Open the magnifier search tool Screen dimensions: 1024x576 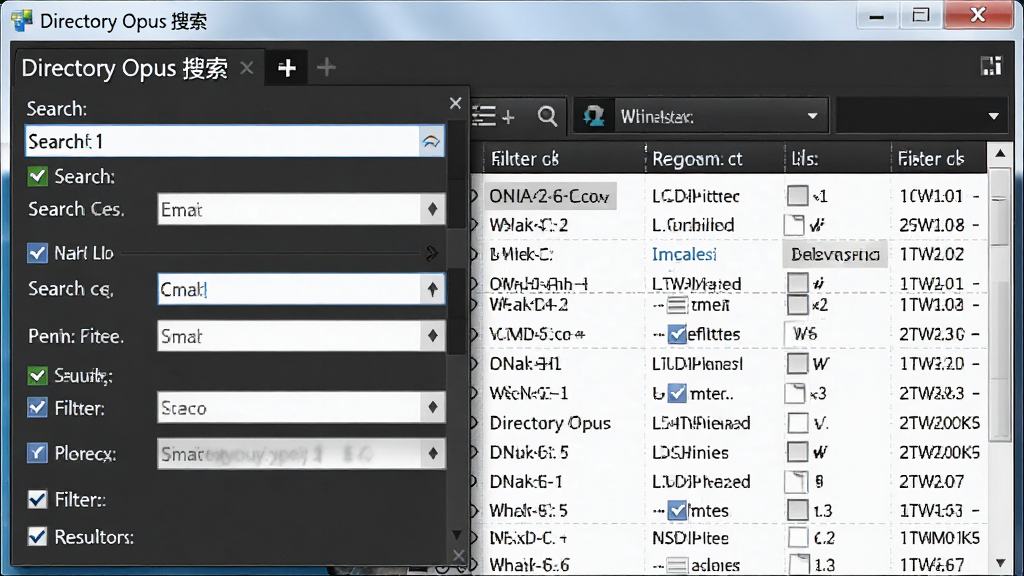547,117
